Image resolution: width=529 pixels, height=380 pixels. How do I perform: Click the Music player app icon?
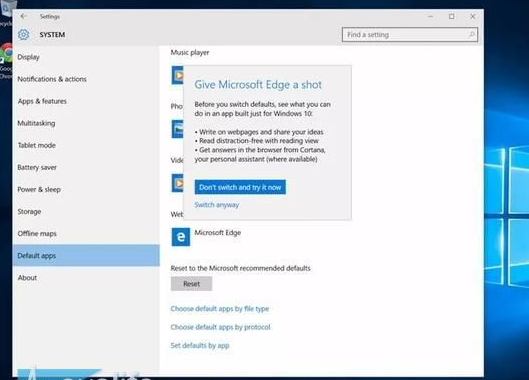tap(177, 75)
